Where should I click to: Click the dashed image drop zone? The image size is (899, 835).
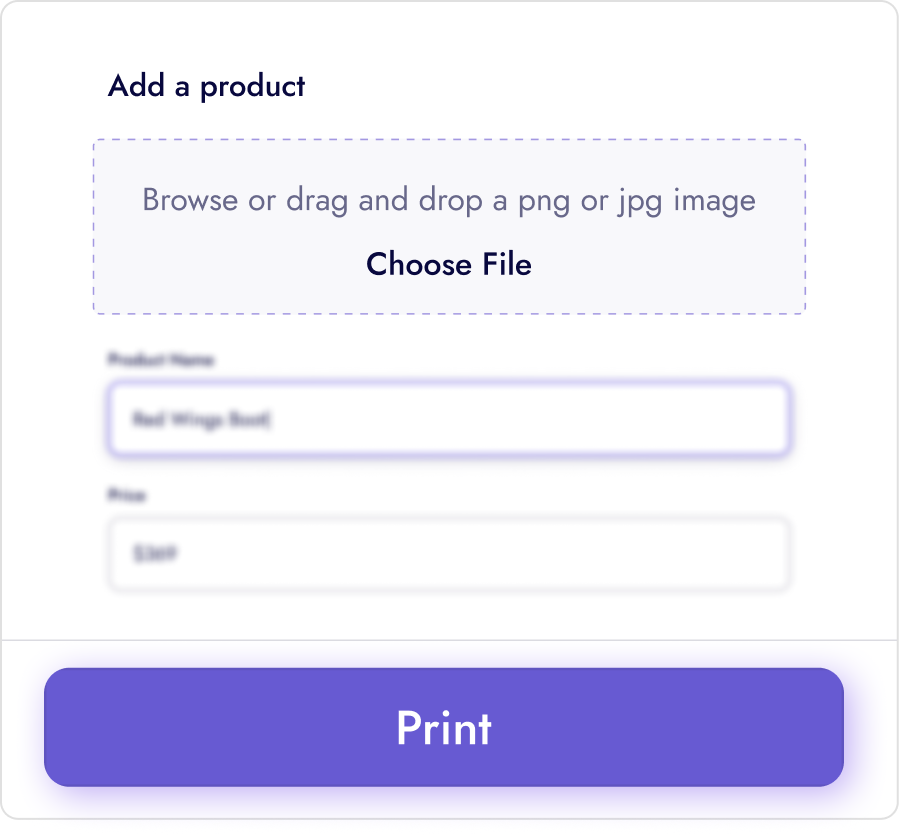coord(448,225)
